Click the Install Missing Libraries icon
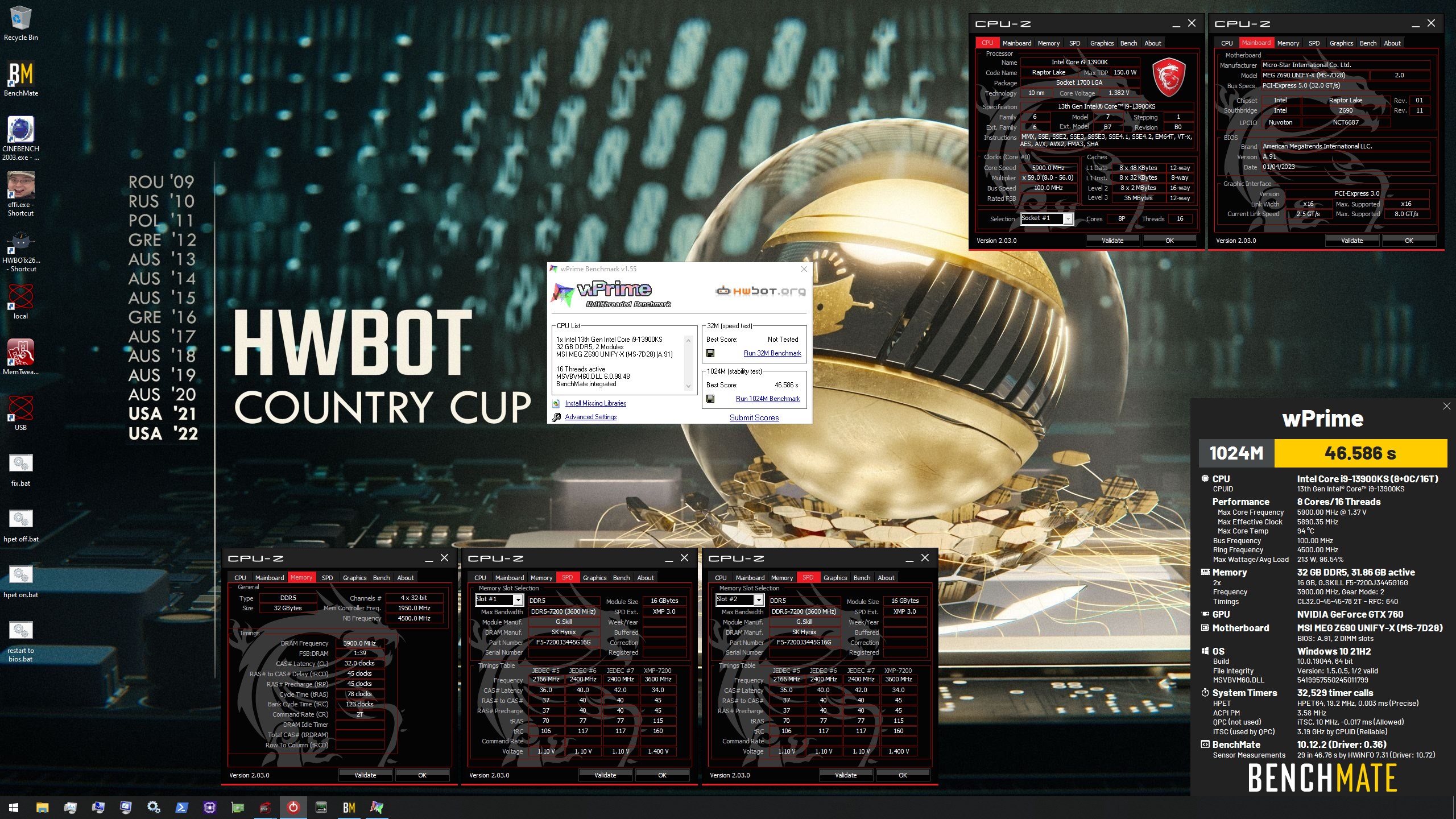The image size is (1456, 819). pos(556,403)
